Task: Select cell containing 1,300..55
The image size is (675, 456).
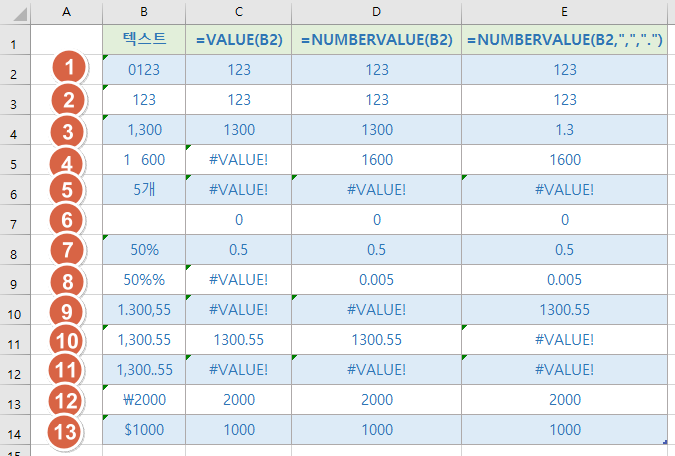Action: (144, 370)
